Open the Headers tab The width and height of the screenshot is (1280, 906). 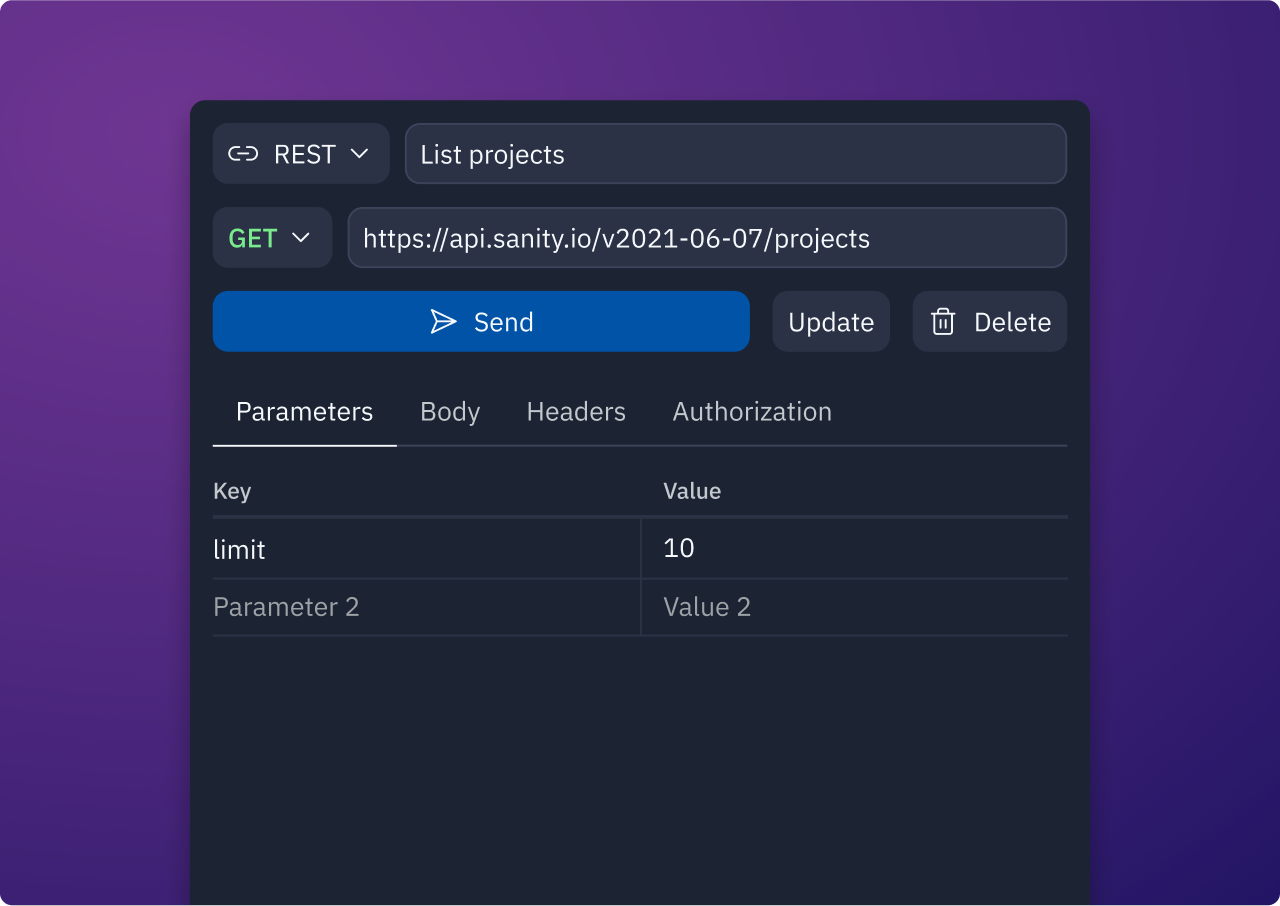tap(576, 412)
